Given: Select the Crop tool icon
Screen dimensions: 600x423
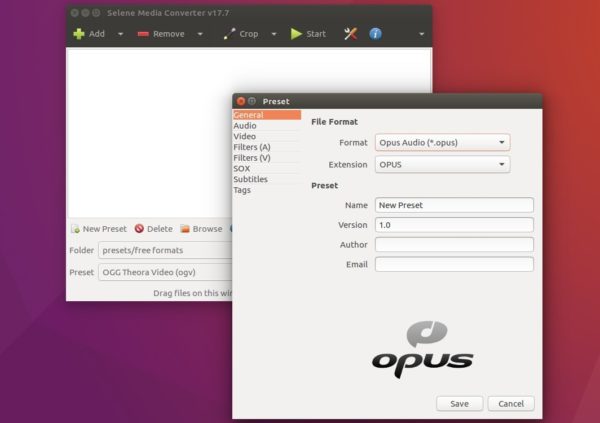Looking at the screenshot, I should [230, 34].
